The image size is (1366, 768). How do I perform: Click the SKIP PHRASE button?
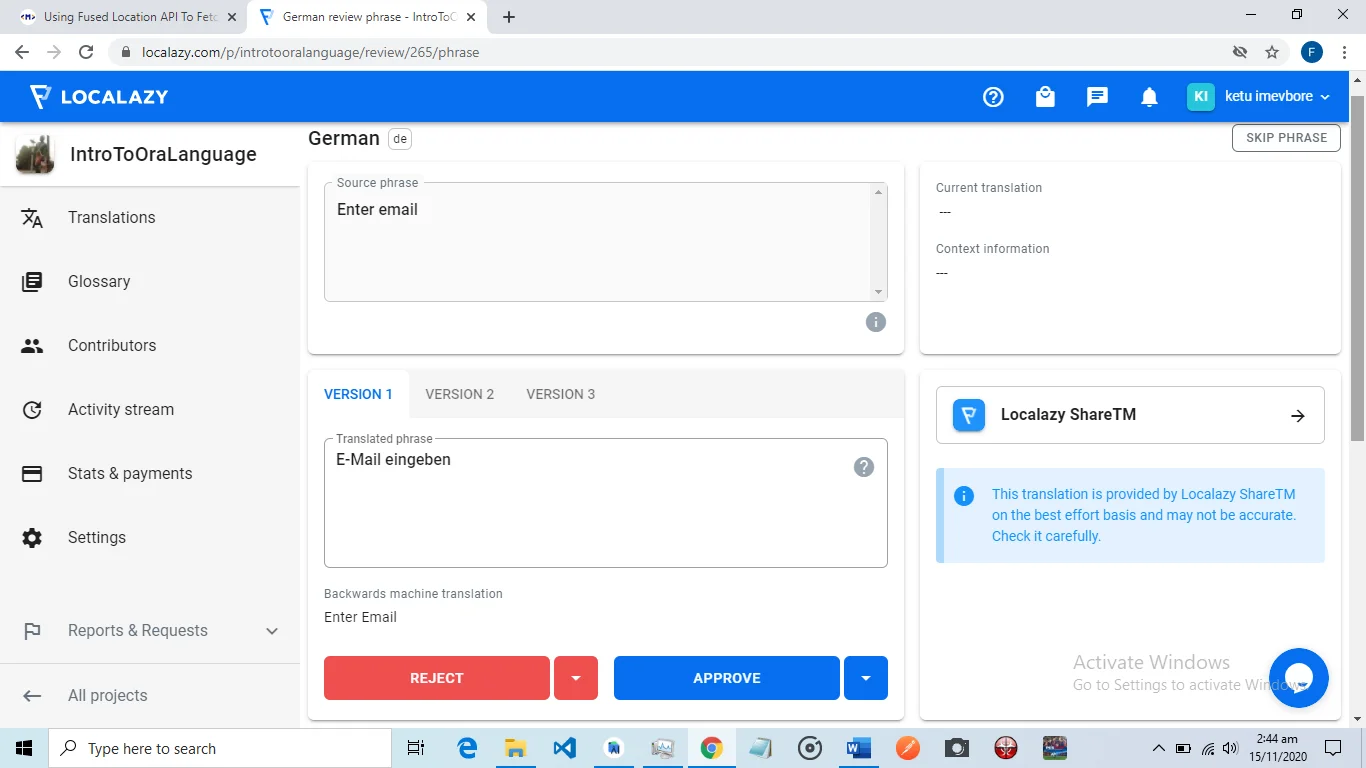[1286, 138]
